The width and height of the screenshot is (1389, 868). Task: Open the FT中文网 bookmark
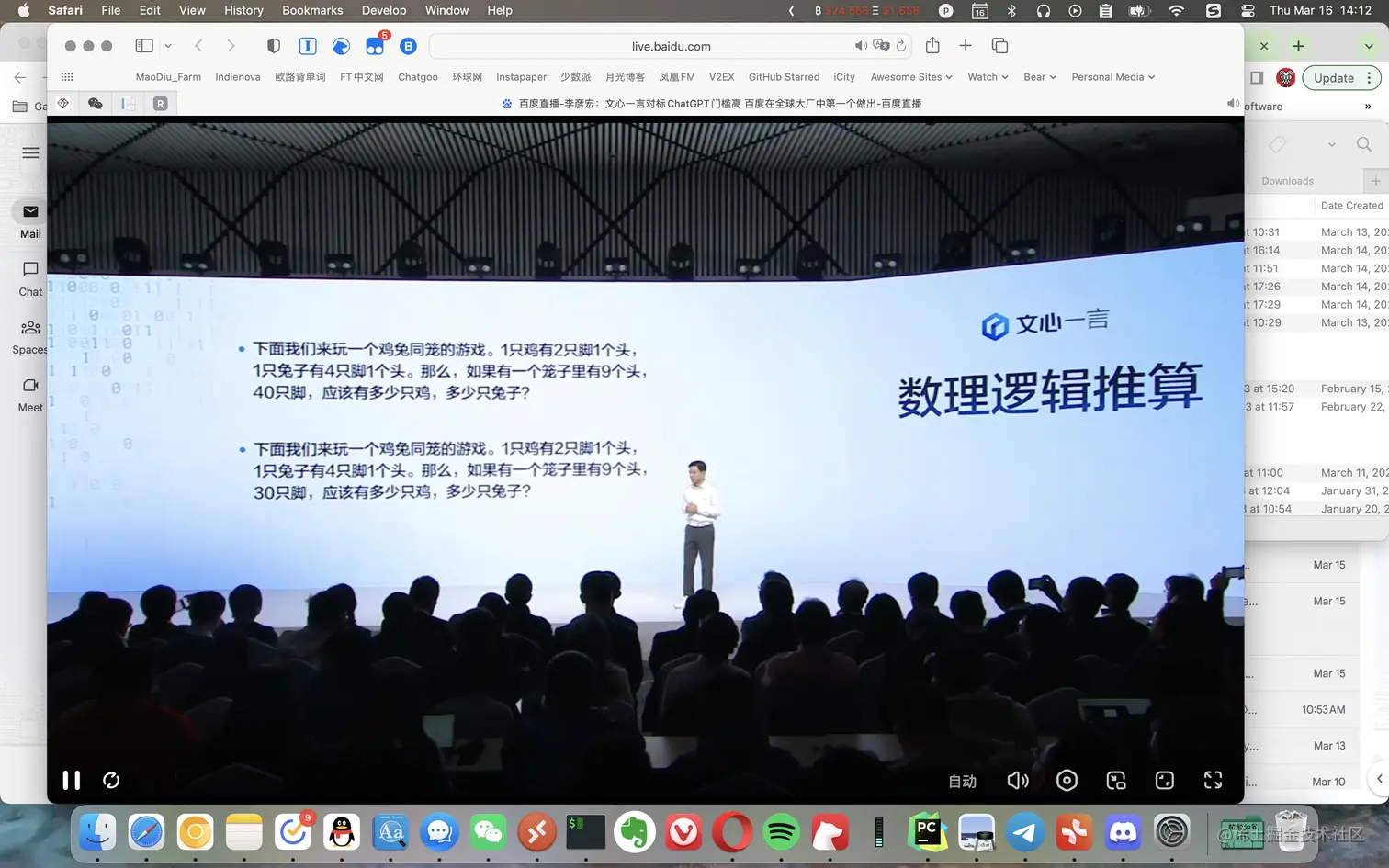362,77
